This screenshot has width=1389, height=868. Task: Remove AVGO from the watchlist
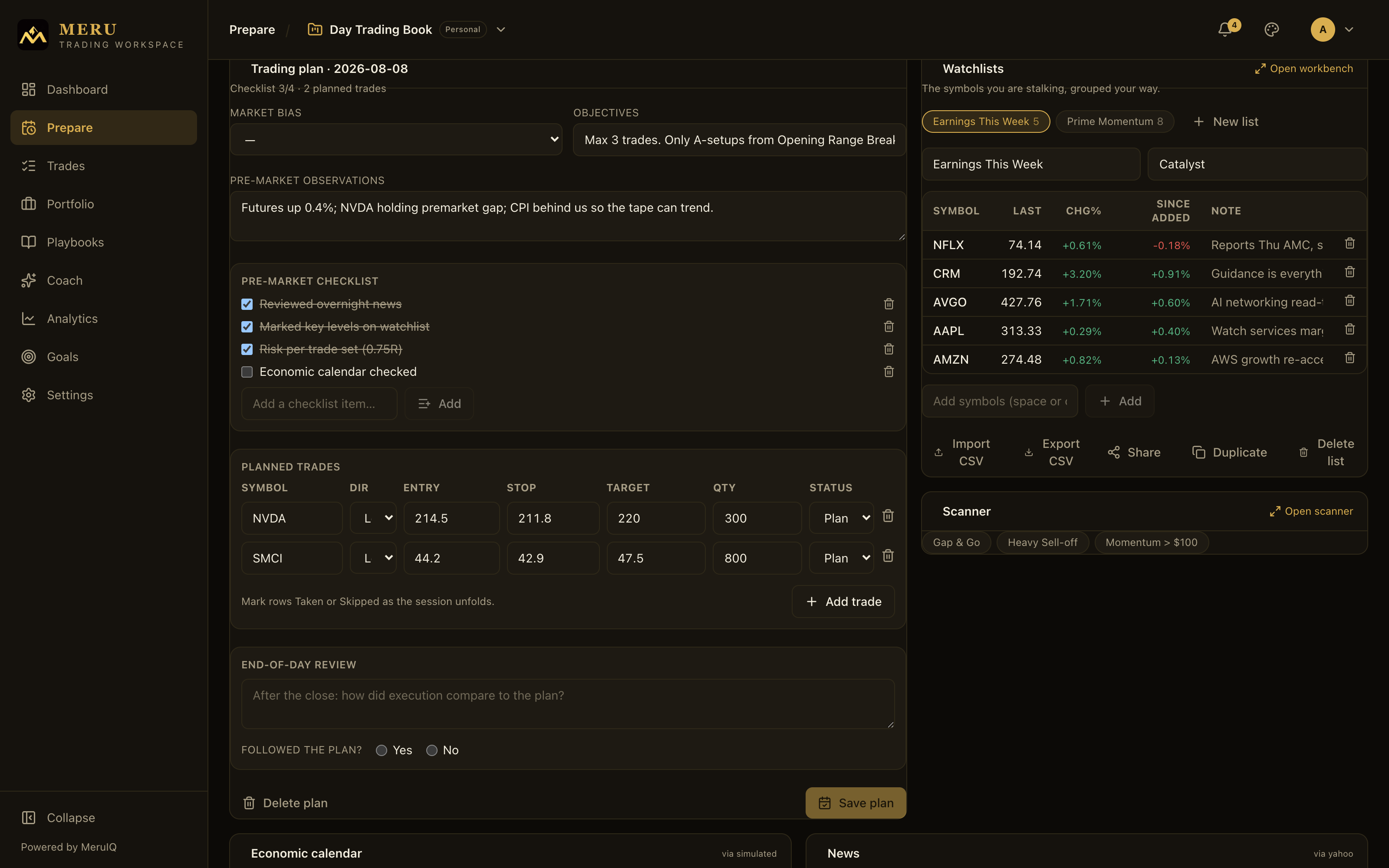pos(1350,301)
